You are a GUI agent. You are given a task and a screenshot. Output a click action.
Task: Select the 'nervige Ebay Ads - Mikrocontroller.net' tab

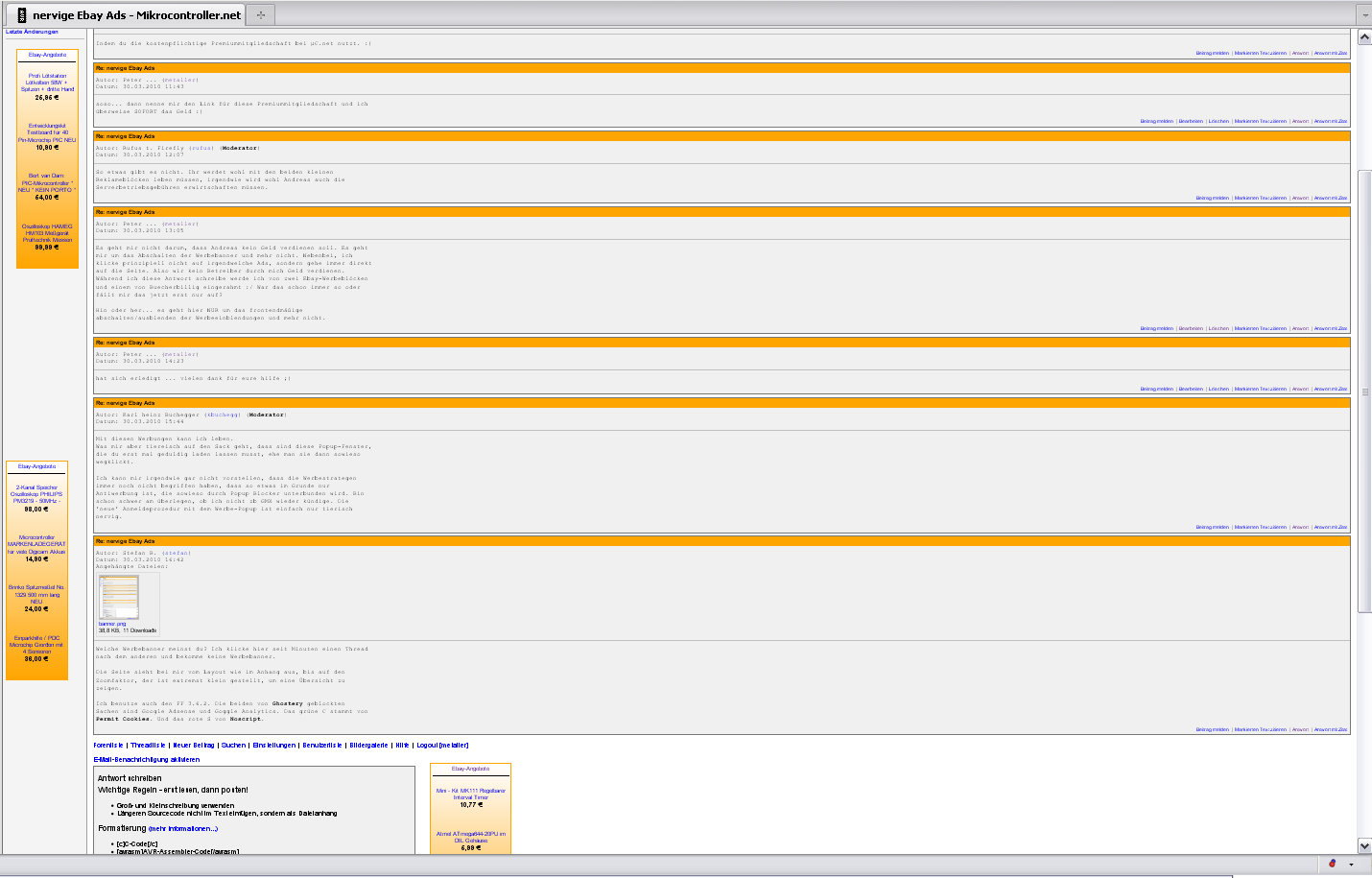(x=127, y=14)
